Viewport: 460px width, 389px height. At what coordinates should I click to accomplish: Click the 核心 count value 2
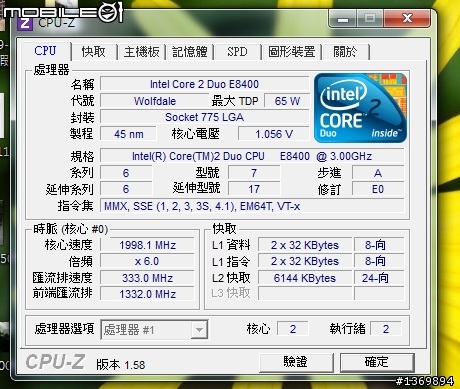pyautogui.click(x=293, y=329)
